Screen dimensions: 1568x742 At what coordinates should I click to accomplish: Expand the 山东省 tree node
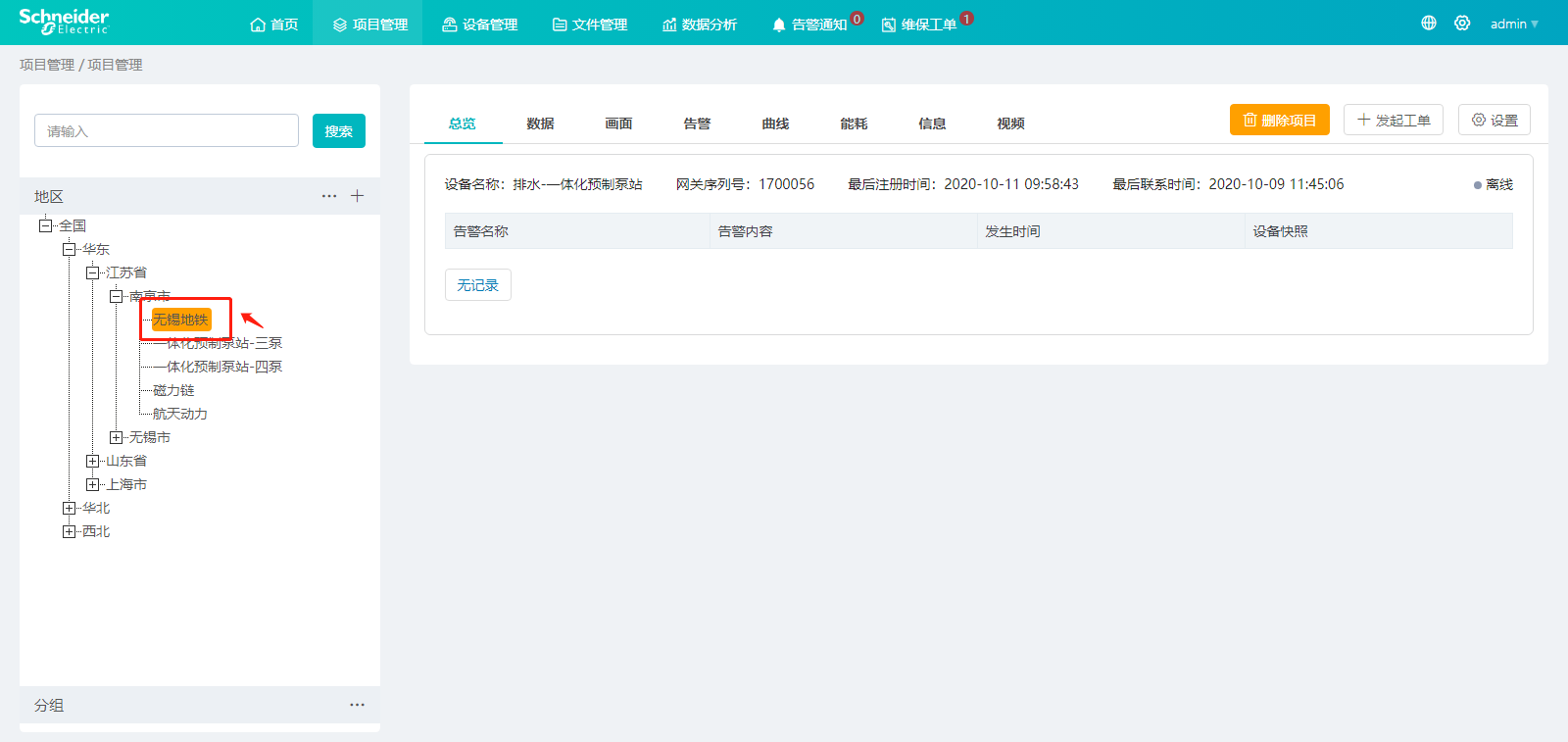pos(92,461)
